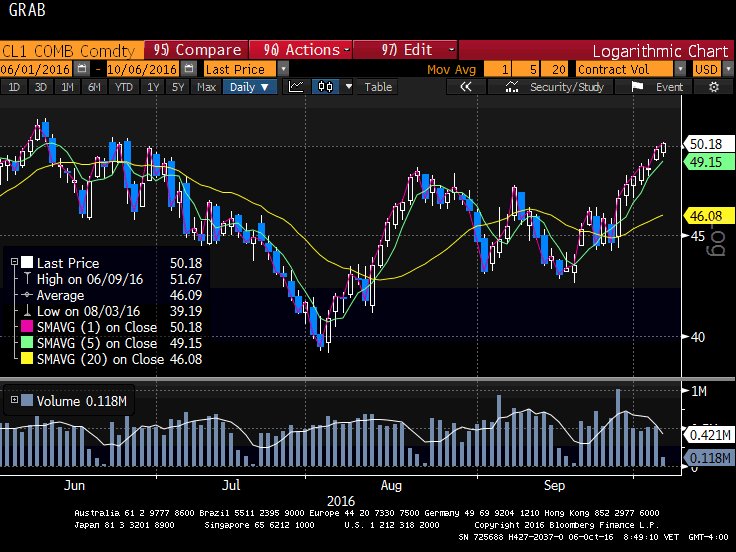Viewport: 736px width, 552px height.
Task: Click the Volume legend color swatch
Action: coord(27,400)
